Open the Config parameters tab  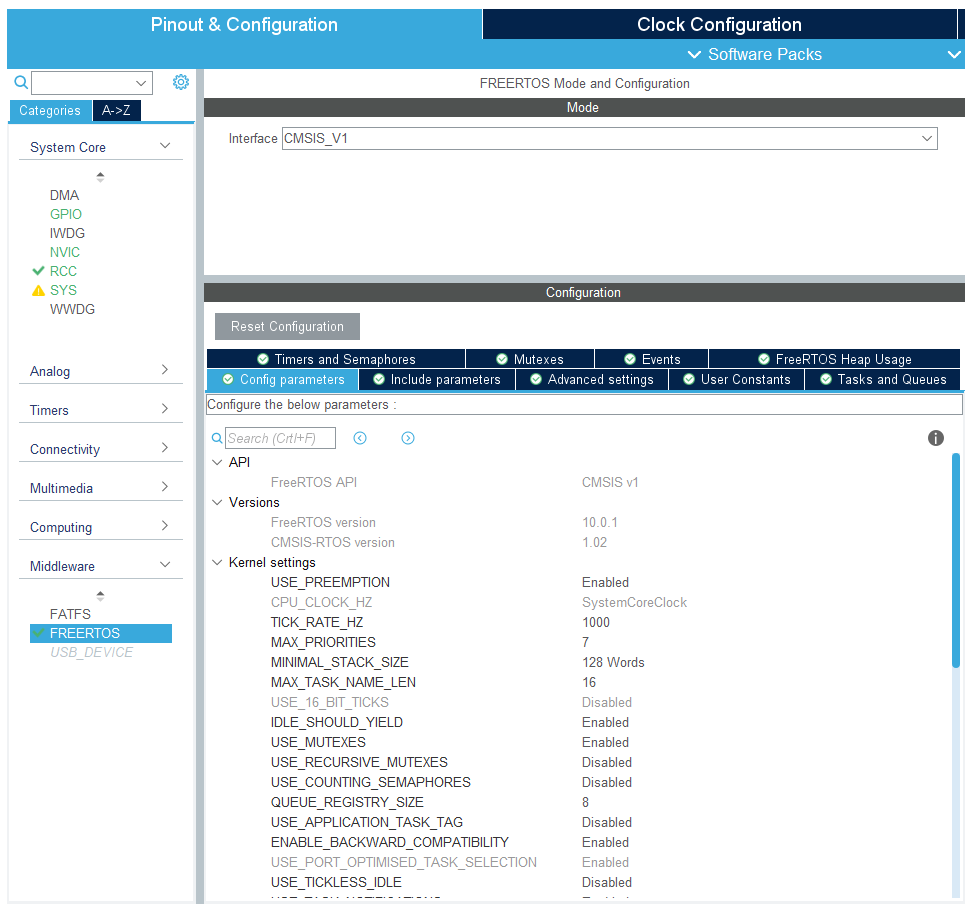pos(283,380)
